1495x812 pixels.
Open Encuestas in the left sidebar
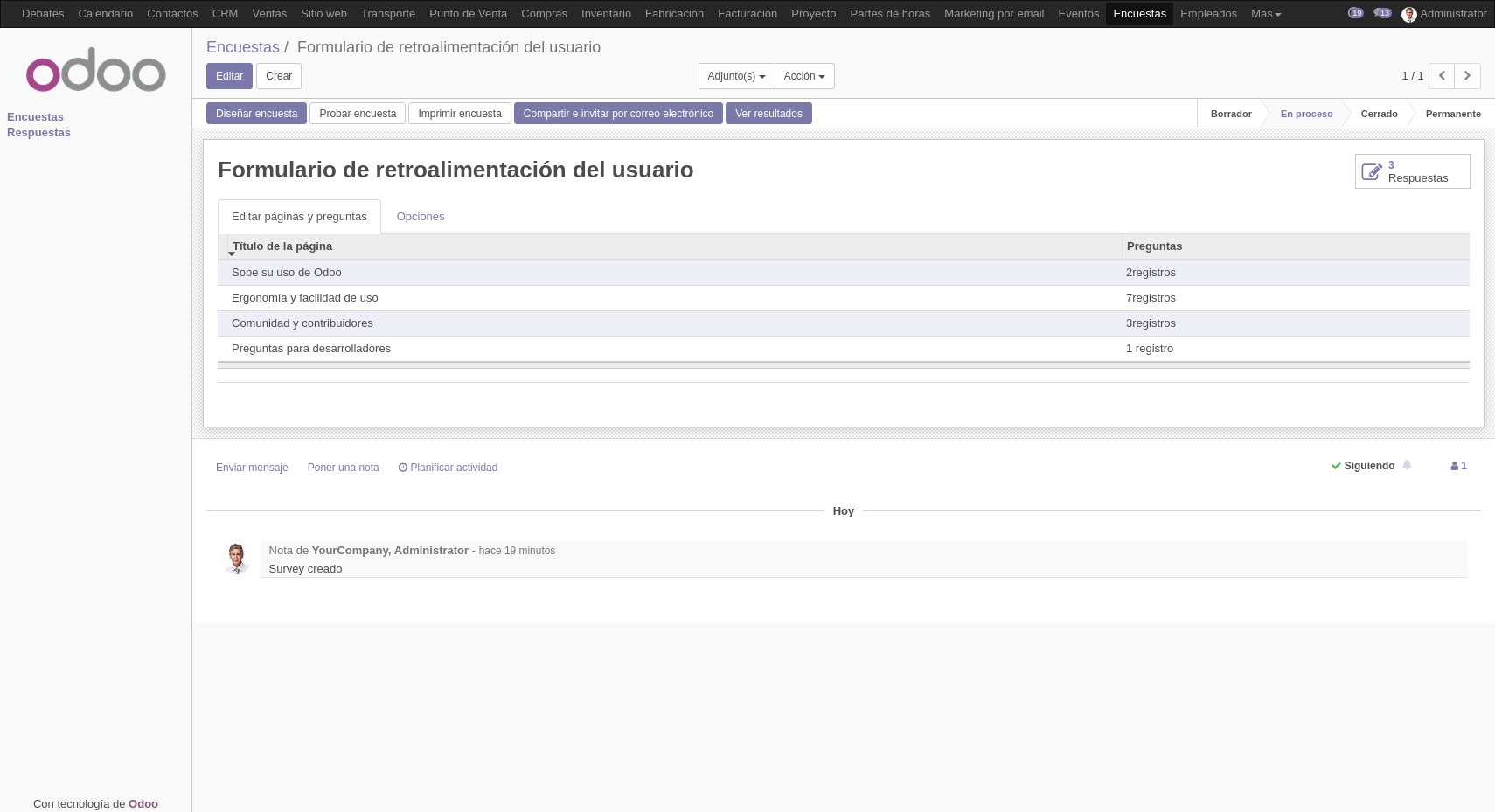pyautogui.click(x=35, y=117)
